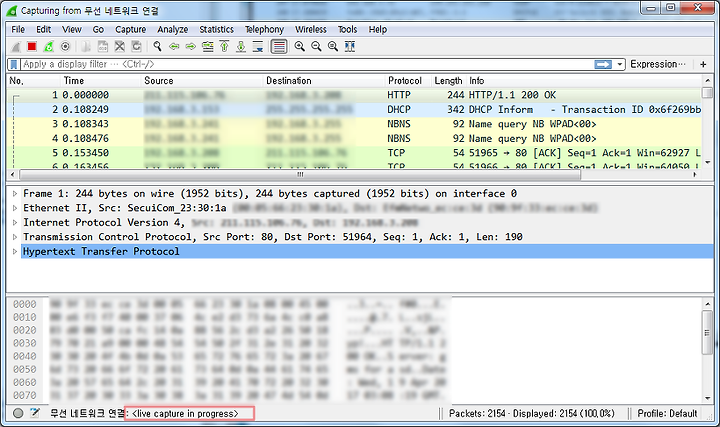This screenshot has width=720, height=427.
Task: Click the Expression button
Action: coord(657,64)
